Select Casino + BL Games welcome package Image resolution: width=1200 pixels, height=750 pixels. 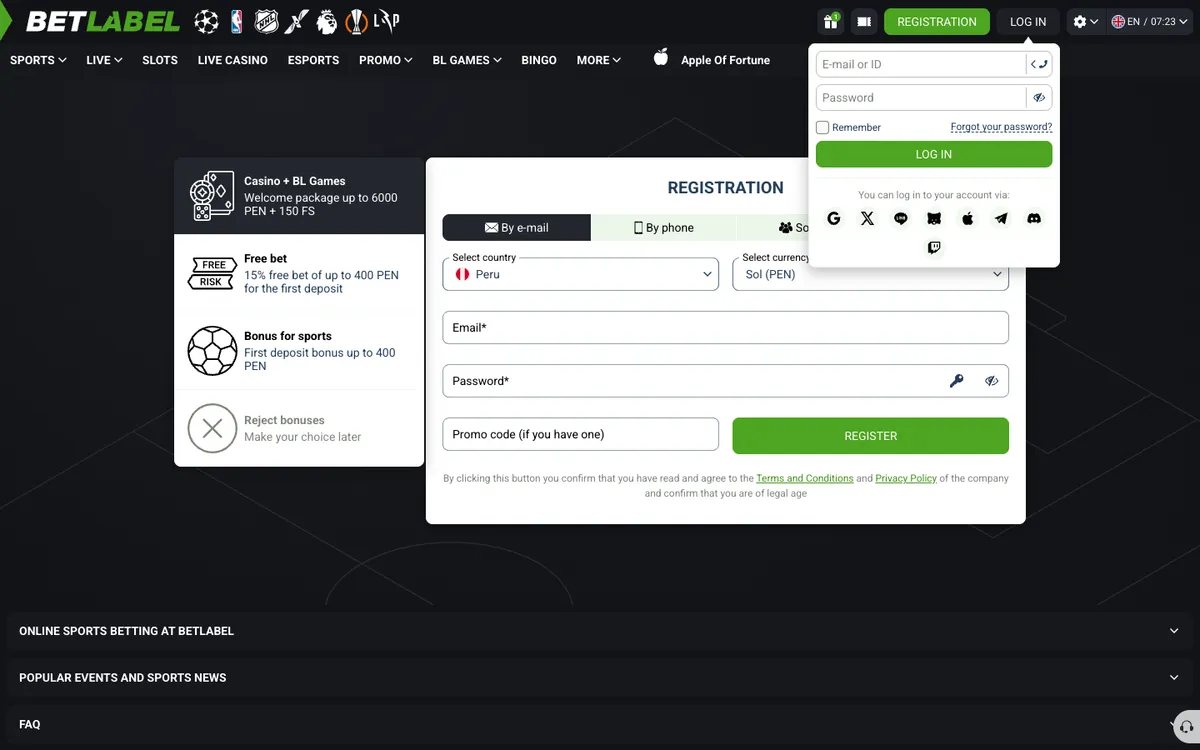[299, 196]
